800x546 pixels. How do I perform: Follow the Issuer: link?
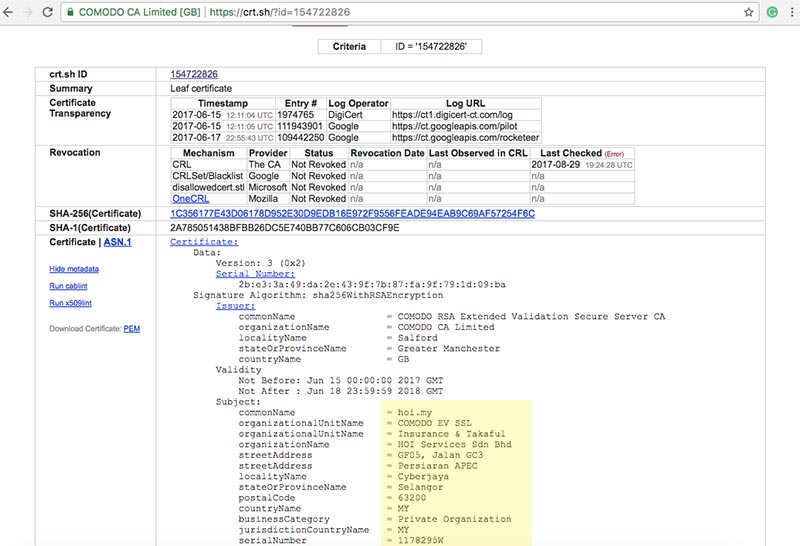[x=235, y=306]
